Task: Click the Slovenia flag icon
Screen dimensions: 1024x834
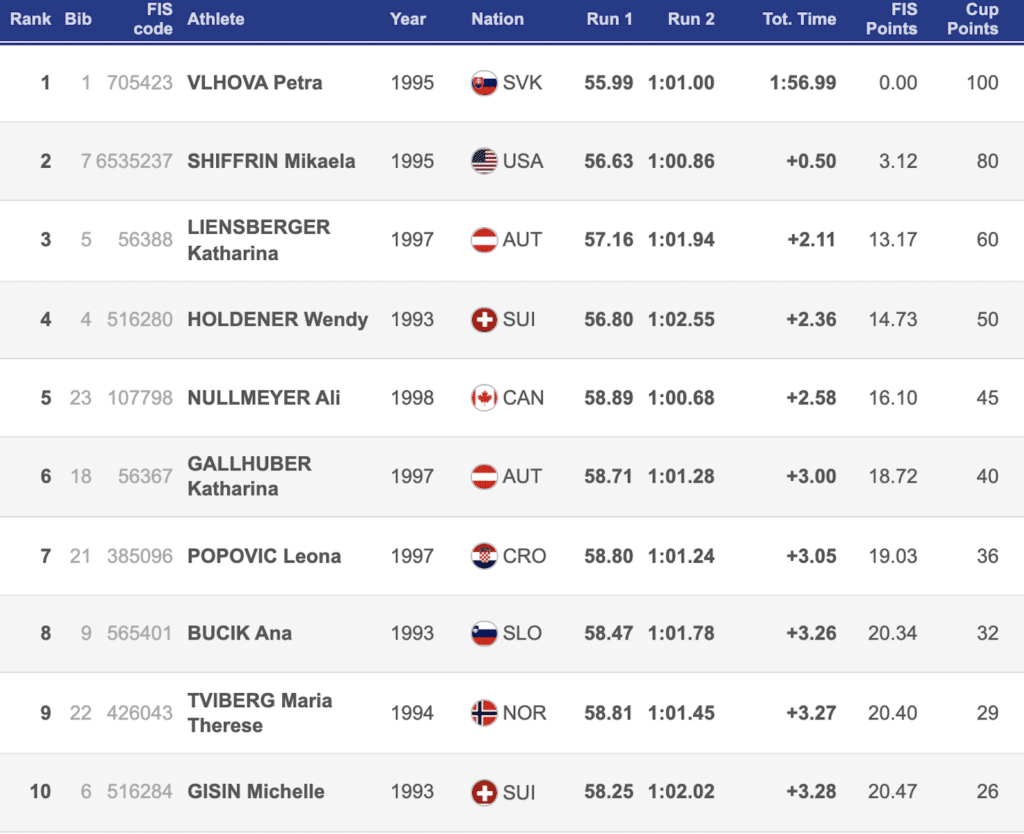Action: pyautogui.click(x=484, y=633)
